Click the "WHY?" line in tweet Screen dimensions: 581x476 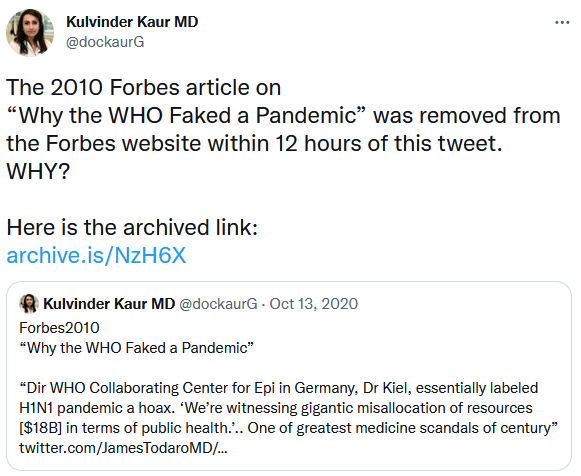click(38, 171)
